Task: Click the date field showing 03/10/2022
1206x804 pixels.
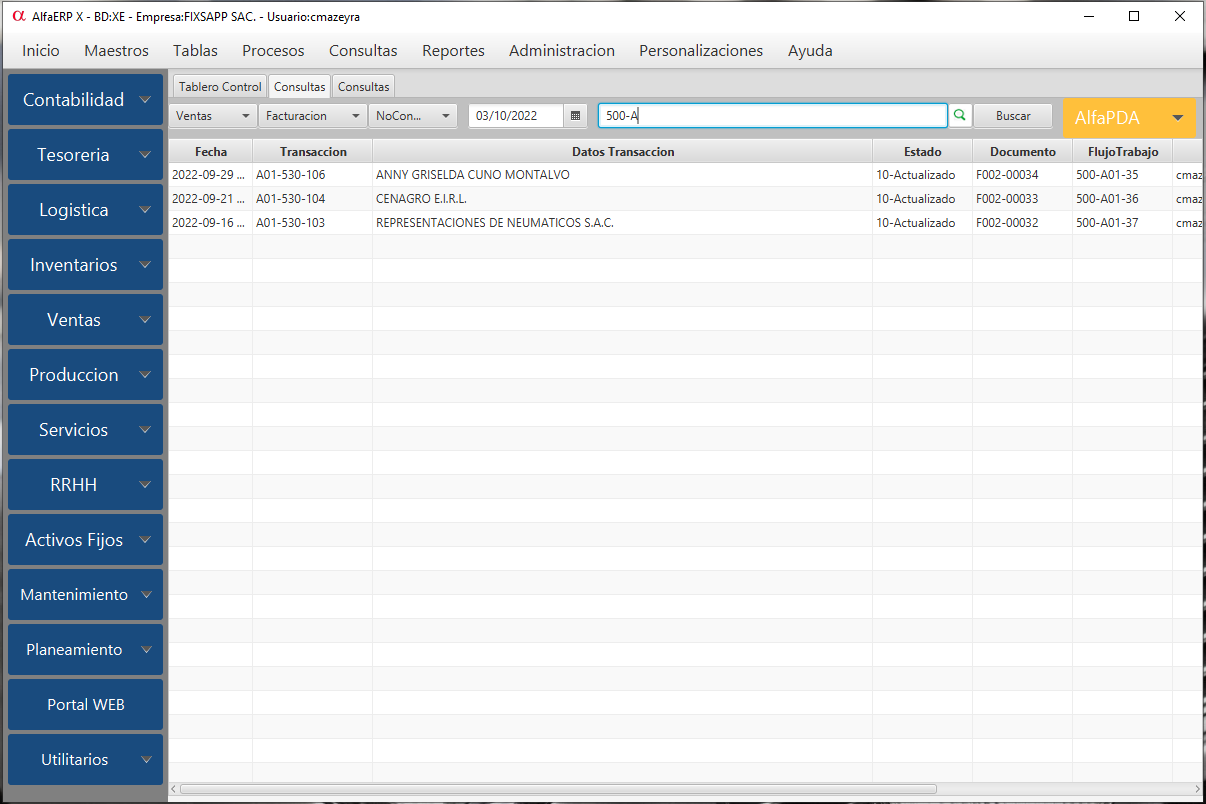Action: click(517, 116)
